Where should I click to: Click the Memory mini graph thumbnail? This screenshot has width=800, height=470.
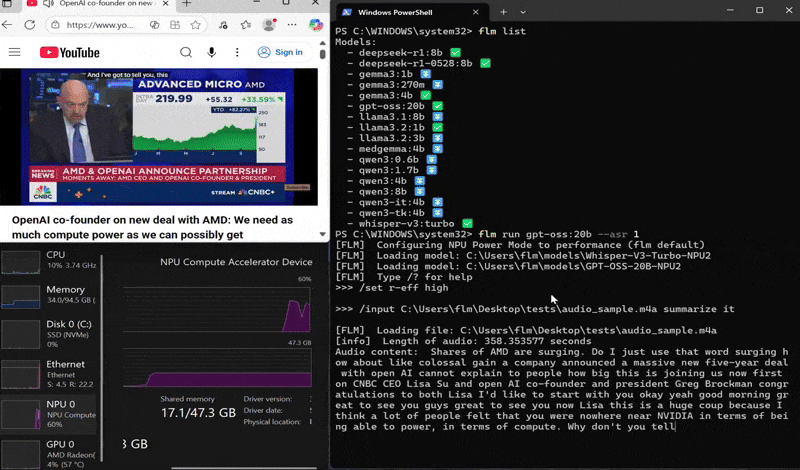pos(20,296)
